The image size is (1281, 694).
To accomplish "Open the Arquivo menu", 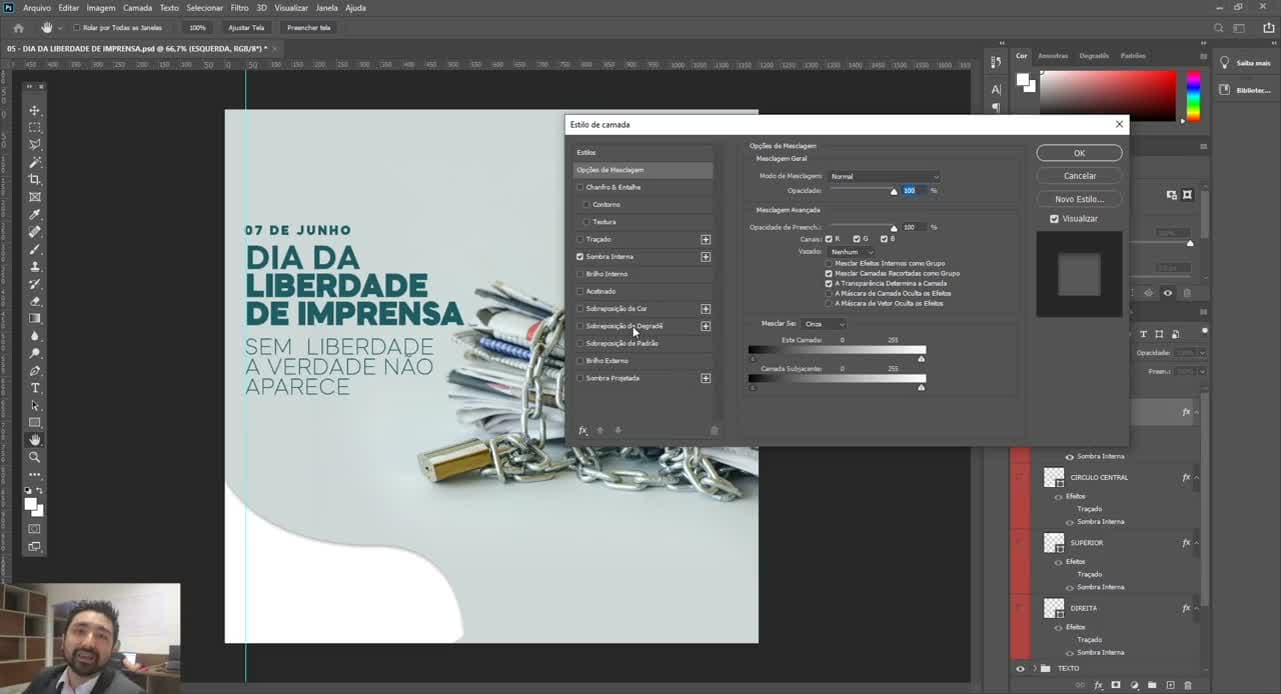I will pyautogui.click(x=37, y=8).
